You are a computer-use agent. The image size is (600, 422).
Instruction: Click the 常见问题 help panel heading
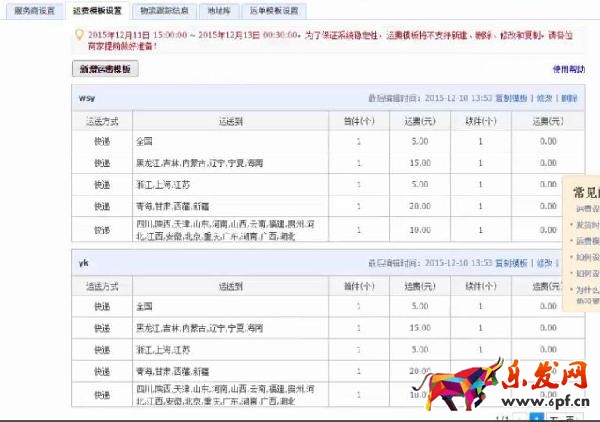coord(584,192)
